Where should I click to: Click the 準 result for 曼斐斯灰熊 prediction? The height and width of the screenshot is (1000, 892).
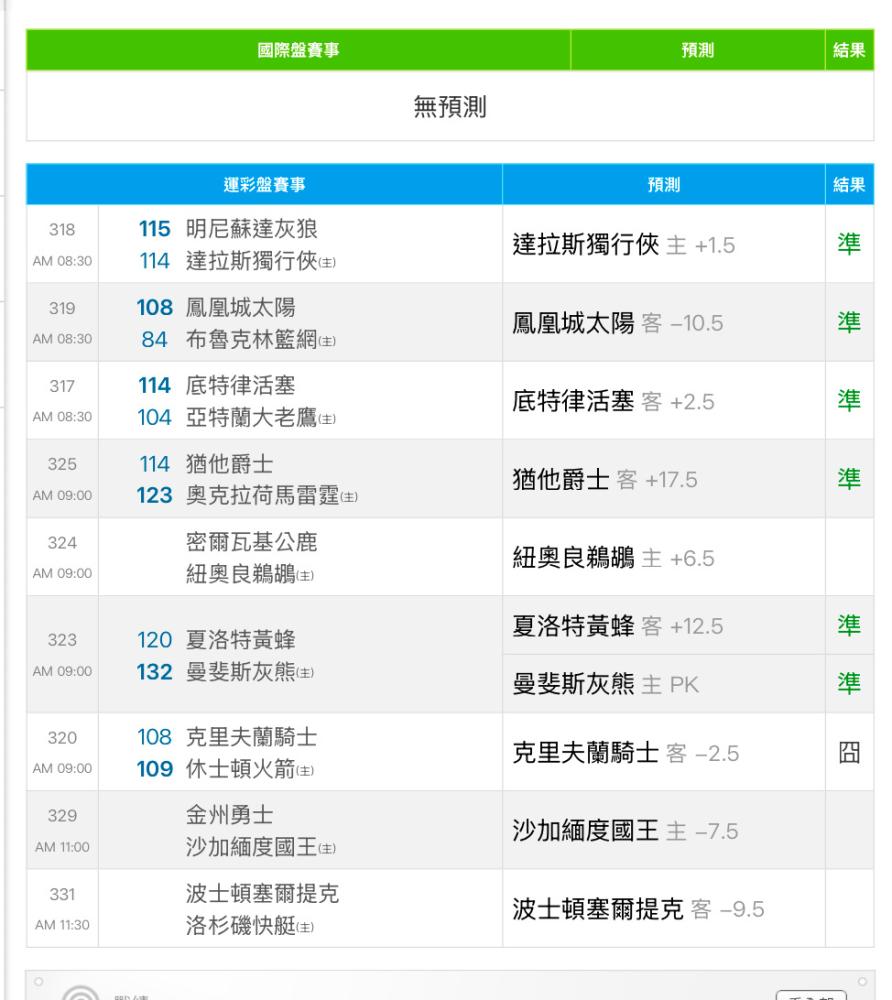click(x=849, y=684)
